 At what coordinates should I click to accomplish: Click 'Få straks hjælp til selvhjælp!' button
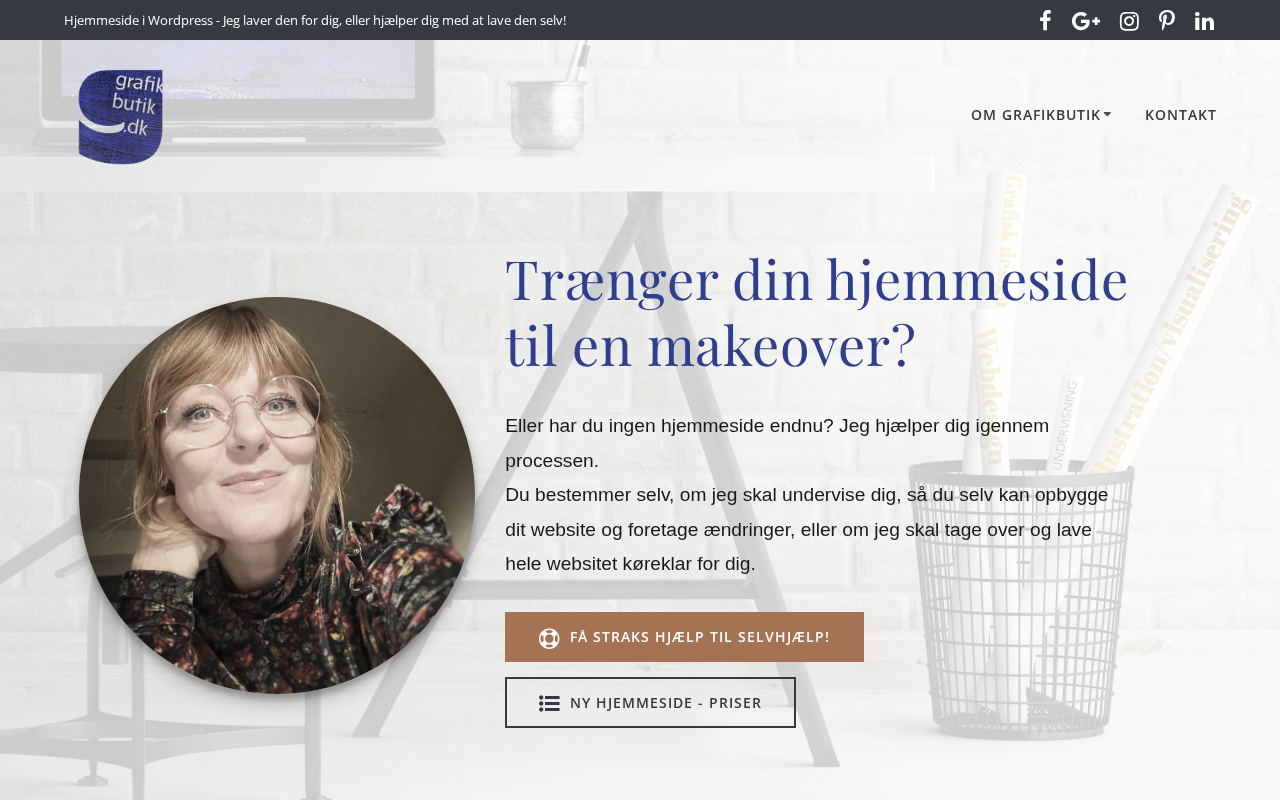point(684,637)
